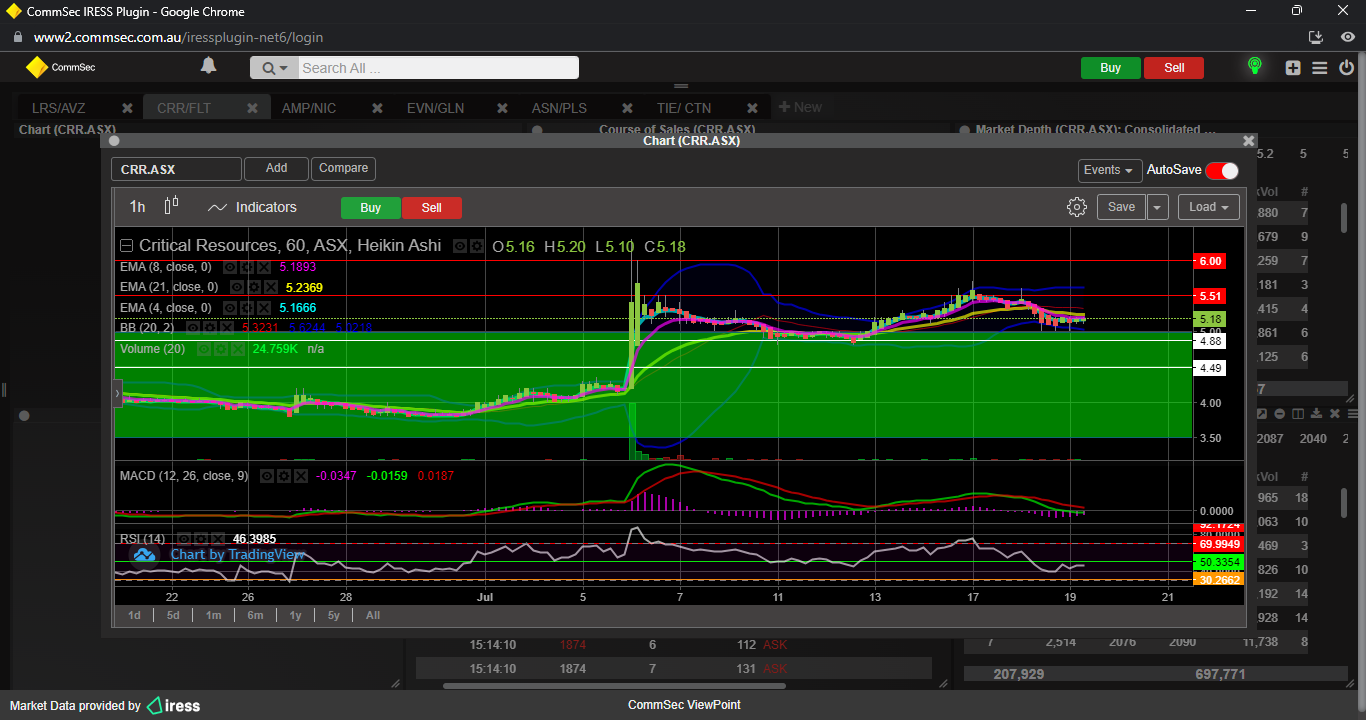The width and height of the screenshot is (1366, 720).
Task: Remove the Volume (20) indicator
Action: tap(236, 349)
